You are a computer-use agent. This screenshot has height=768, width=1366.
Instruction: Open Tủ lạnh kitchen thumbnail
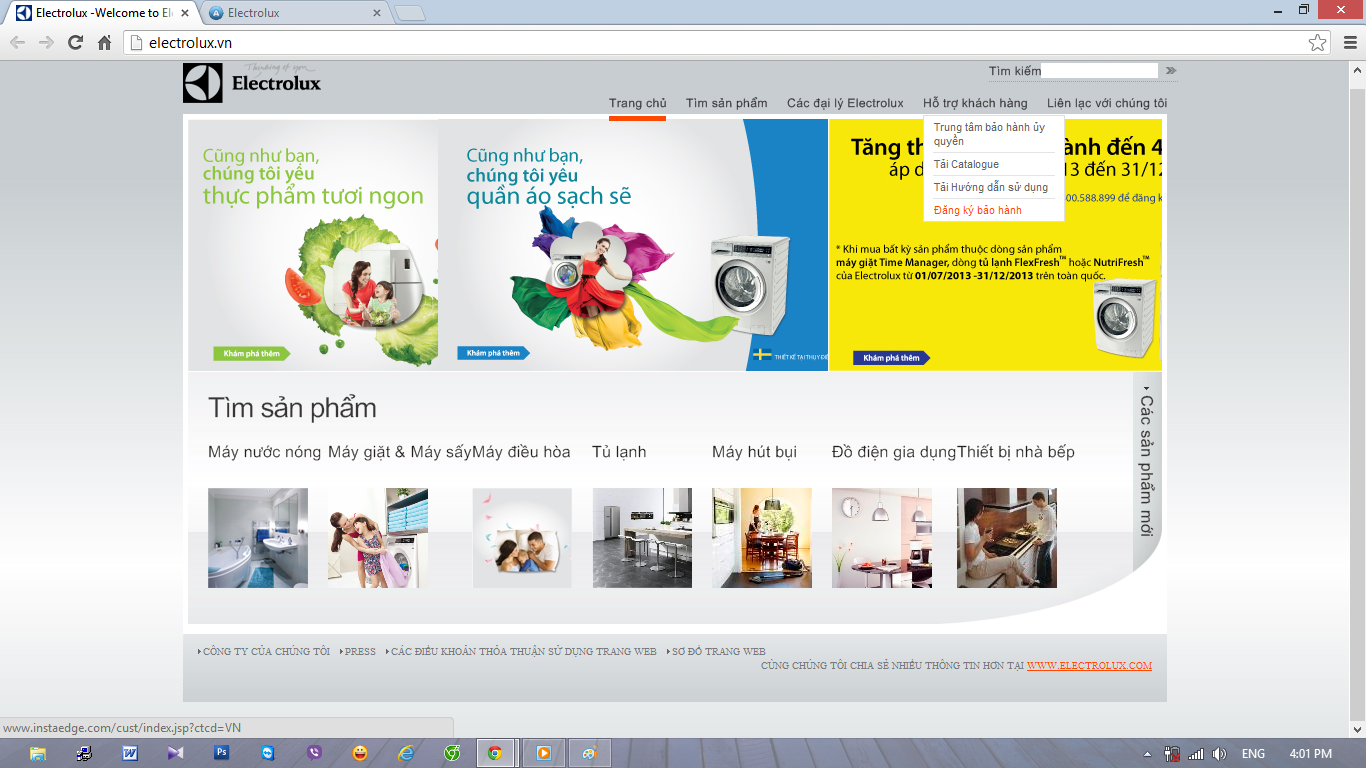pos(642,538)
